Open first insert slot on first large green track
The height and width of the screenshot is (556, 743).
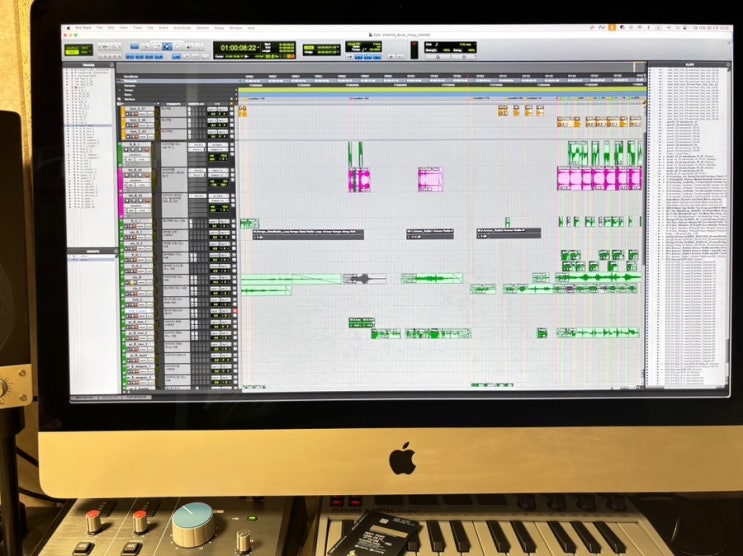pyautogui.click(x=197, y=145)
